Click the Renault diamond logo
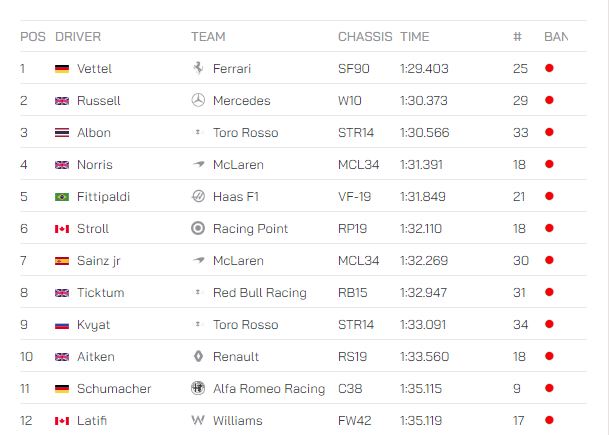The height and width of the screenshot is (435, 609). 198,356
